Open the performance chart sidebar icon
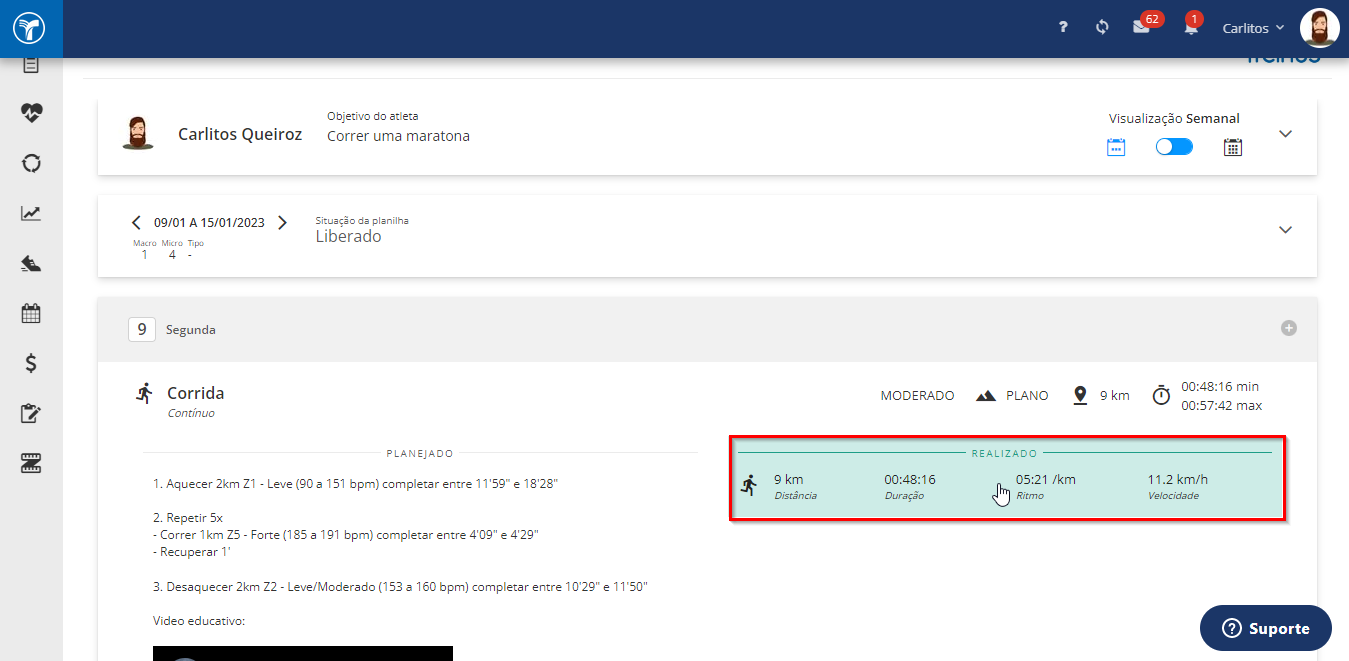 (x=31, y=213)
